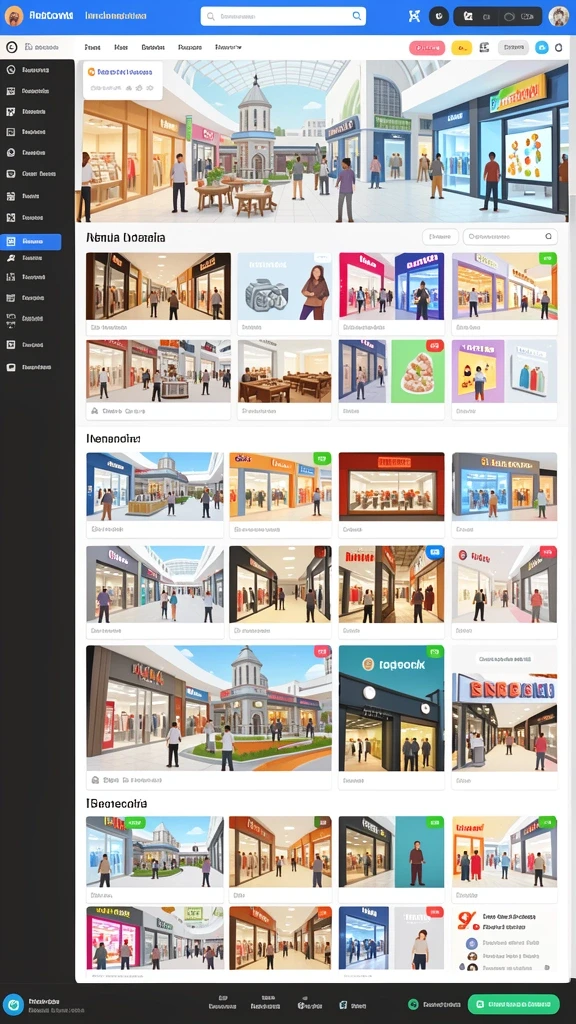Click the yellow pill button in toolbar
This screenshot has height=1024, width=576.
462,48
